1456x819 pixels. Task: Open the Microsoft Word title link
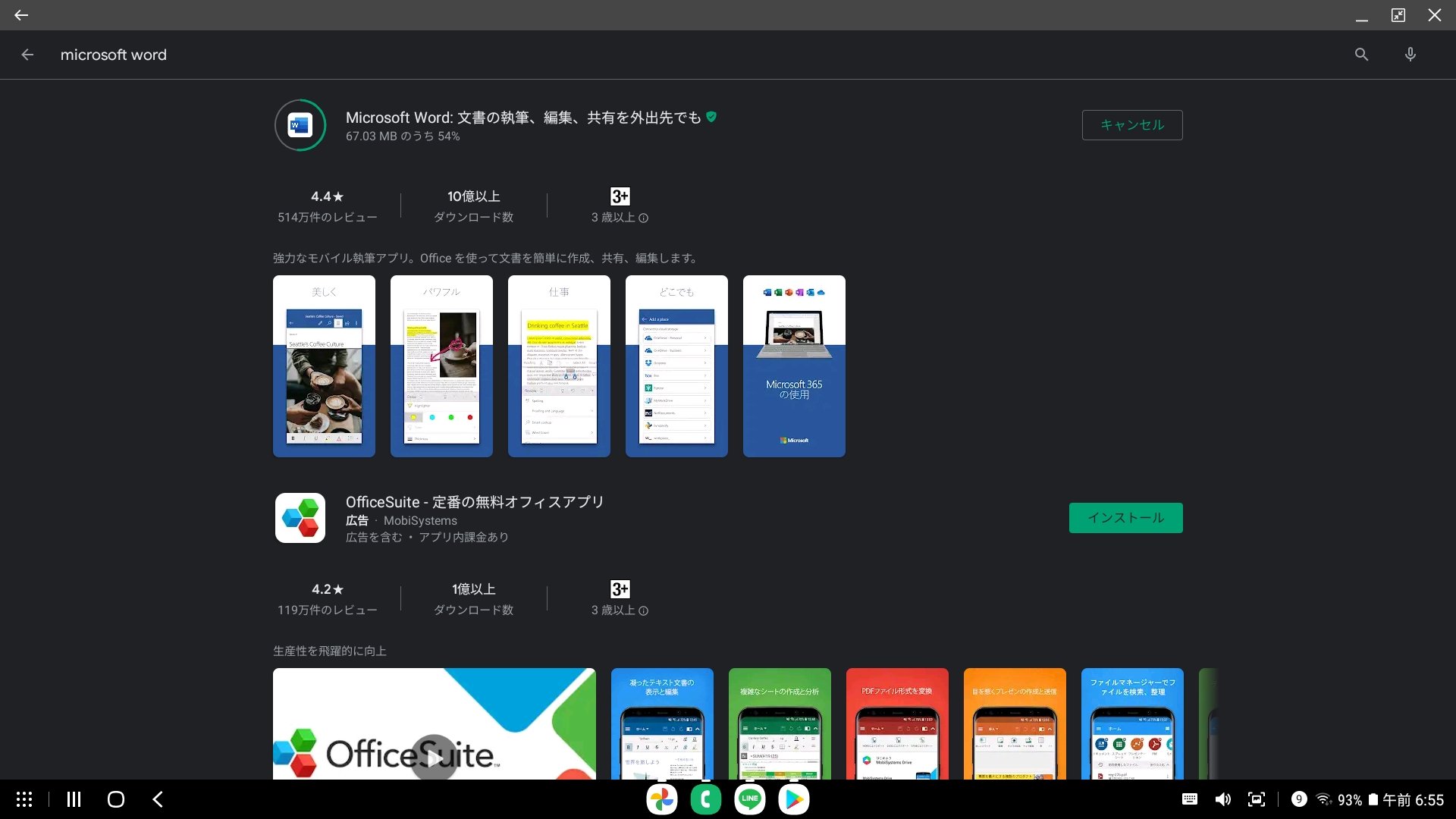(x=523, y=118)
